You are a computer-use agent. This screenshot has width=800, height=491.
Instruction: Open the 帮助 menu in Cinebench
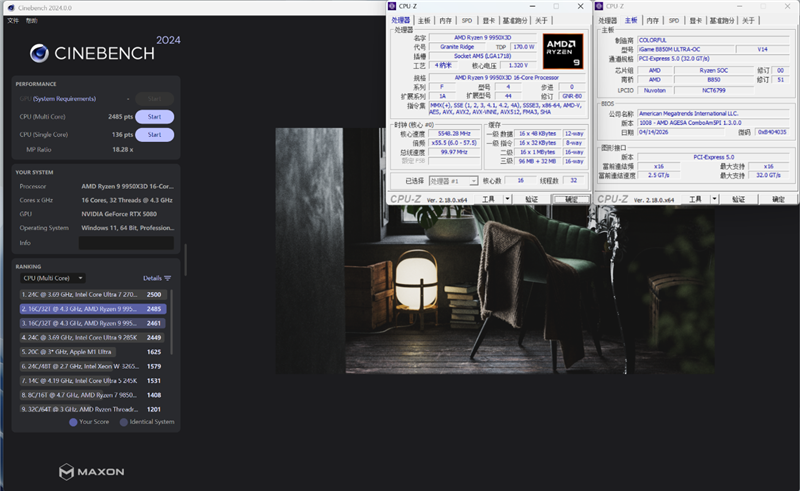[x=32, y=20]
